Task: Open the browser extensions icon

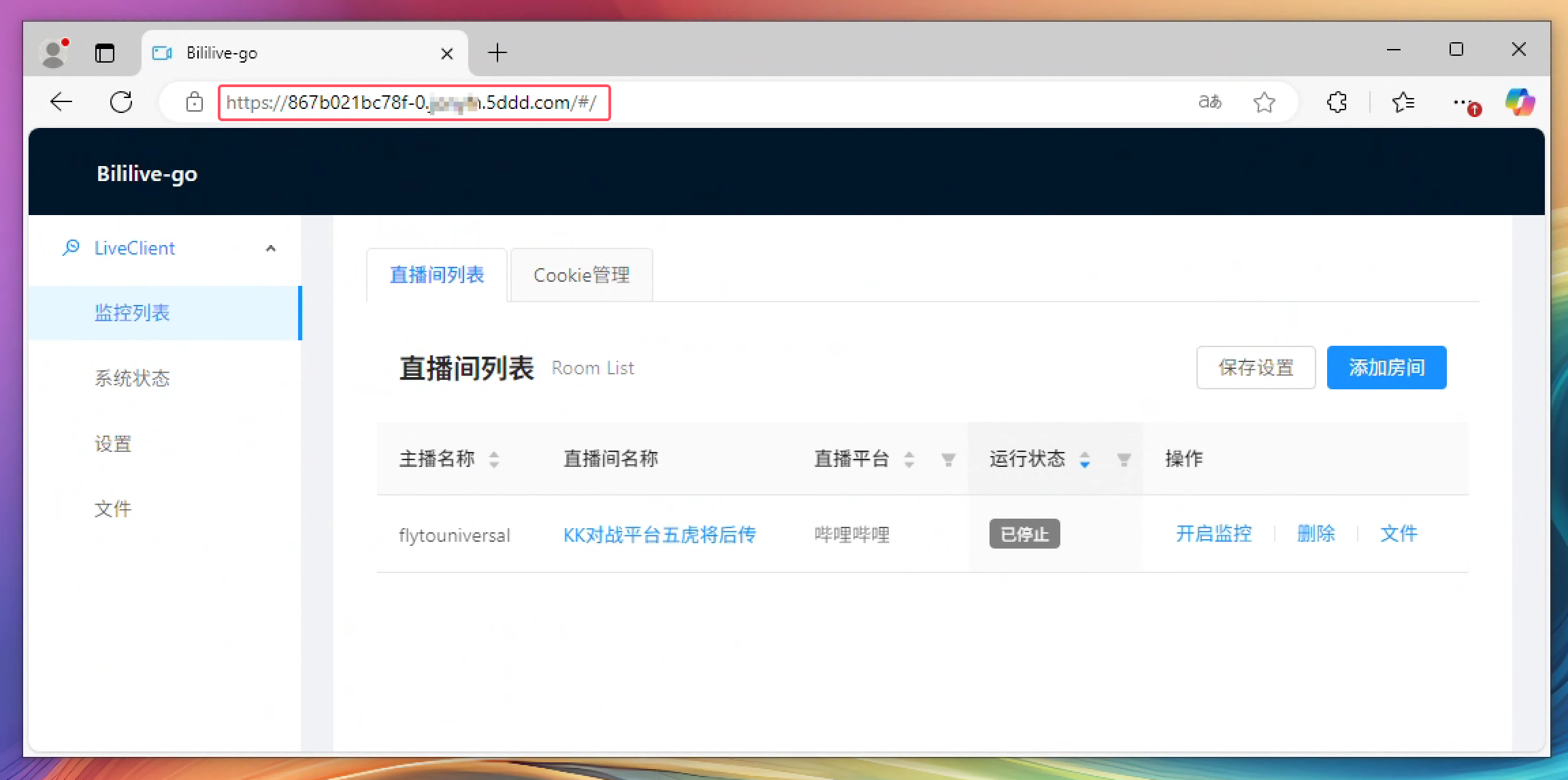Action: [1335, 102]
